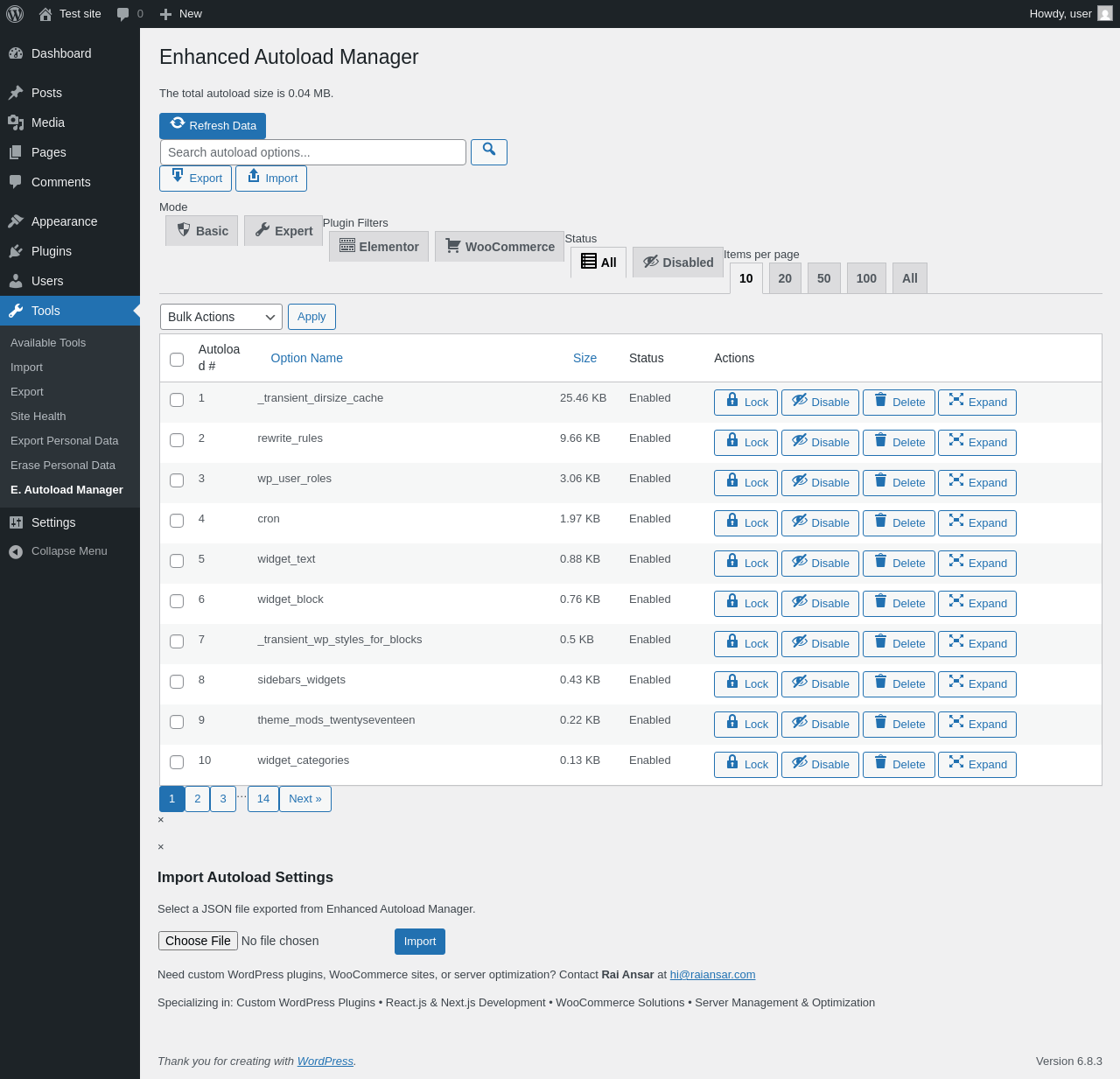Screen dimensions: 1120x1079
Task: Expand the theme_mods_twentyseventeen row
Action: coord(977,725)
